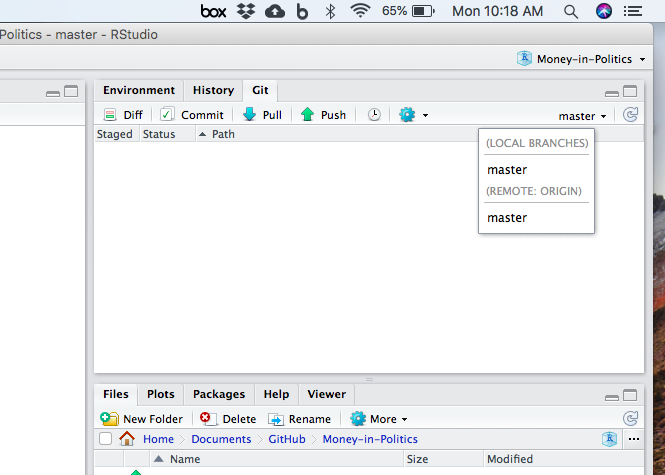Viewport: 665px width, 475px height.
Task: Open Dropbox menu bar icon
Action: (246, 11)
